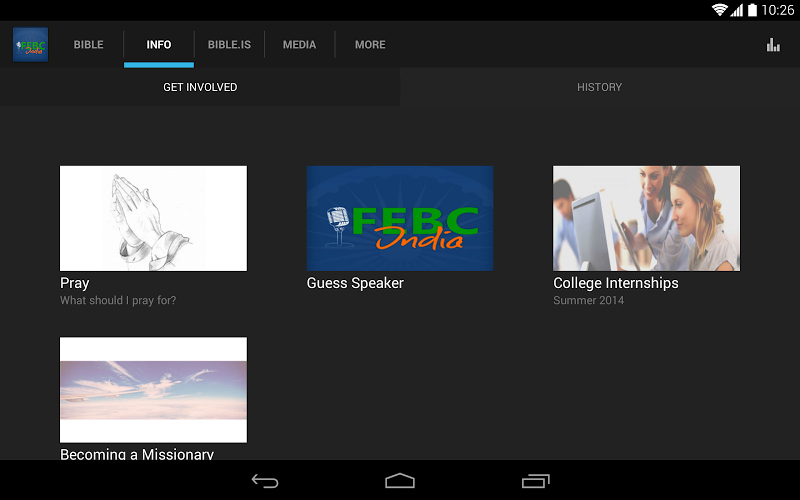Go to the MEDIA tab
The height and width of the screenshot is (500, 800).
pos(299,45)
